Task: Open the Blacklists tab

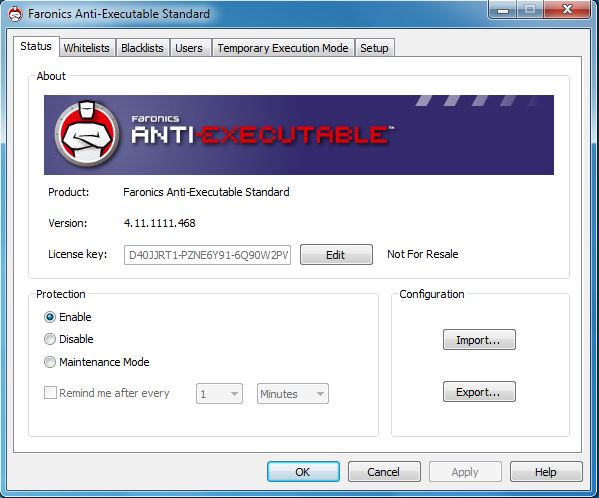Action: pos(142,48)
